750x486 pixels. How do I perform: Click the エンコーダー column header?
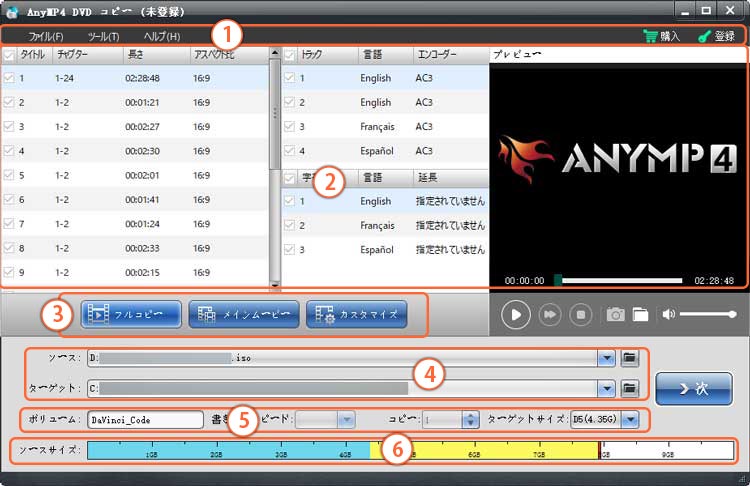pyautogui.click(x=451, y=55)
